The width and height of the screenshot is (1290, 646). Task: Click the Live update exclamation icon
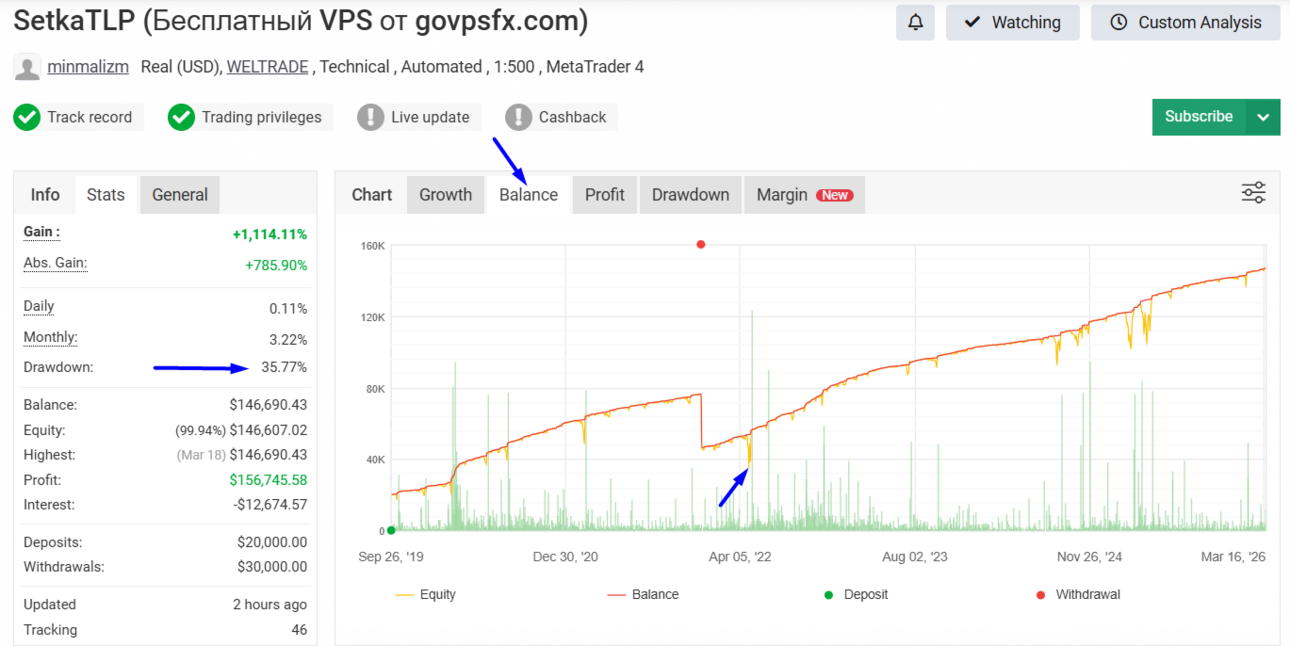(x=370, y=117)
